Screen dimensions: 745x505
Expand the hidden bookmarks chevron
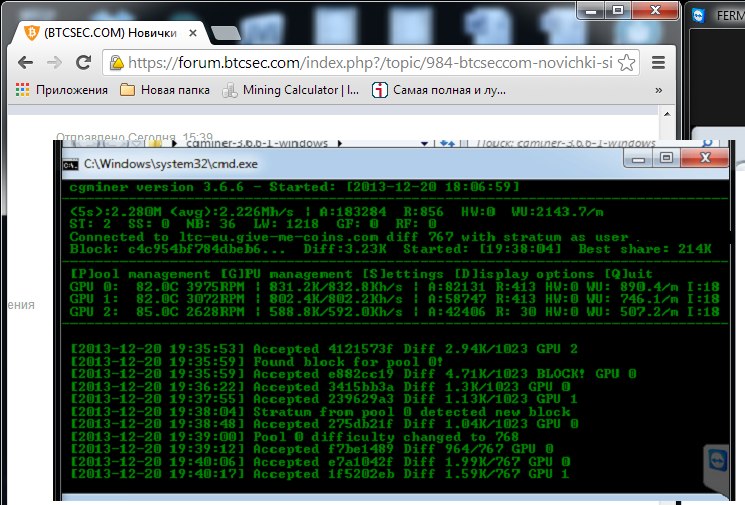(659, 90)
